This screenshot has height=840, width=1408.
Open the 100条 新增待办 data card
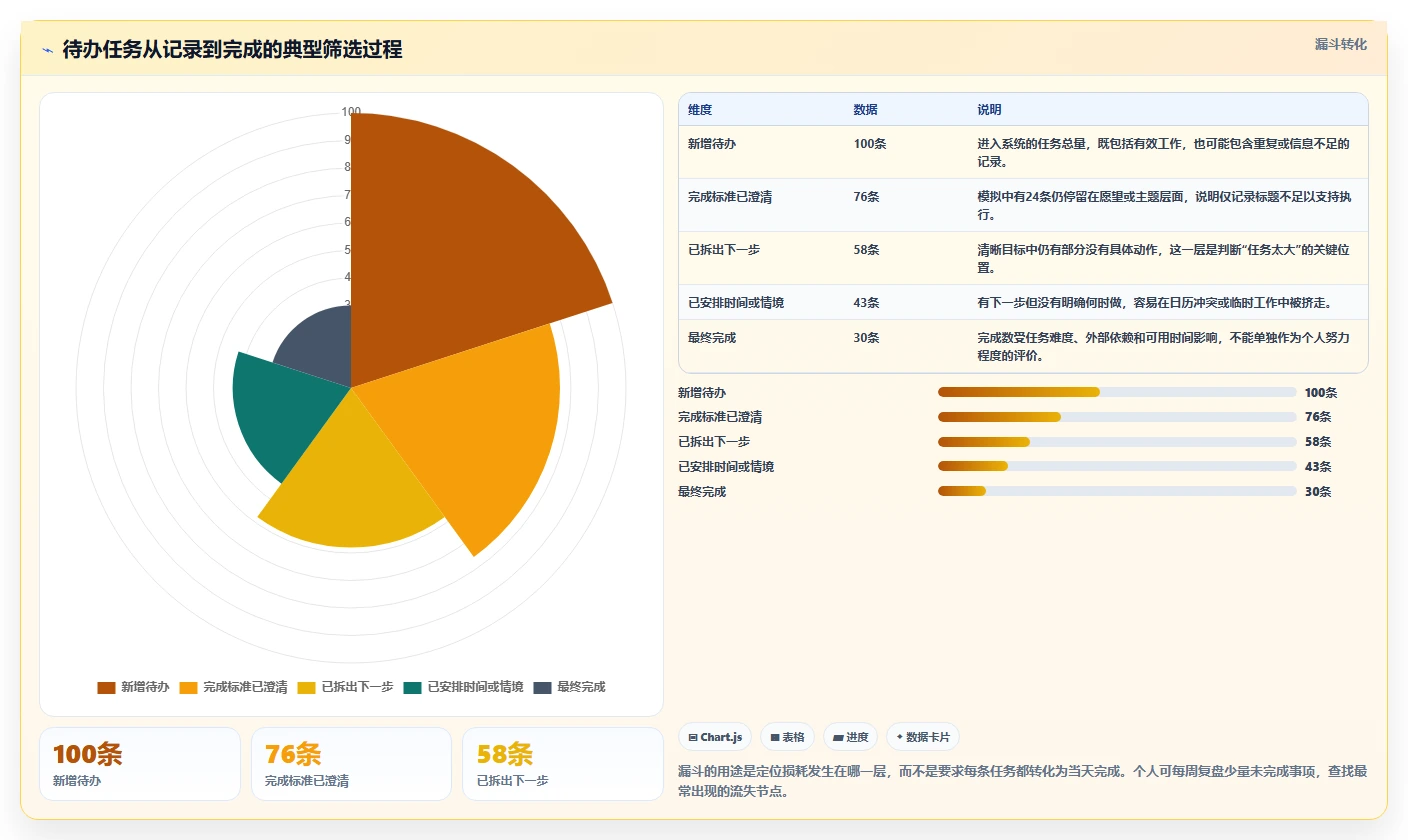(140, 764)
